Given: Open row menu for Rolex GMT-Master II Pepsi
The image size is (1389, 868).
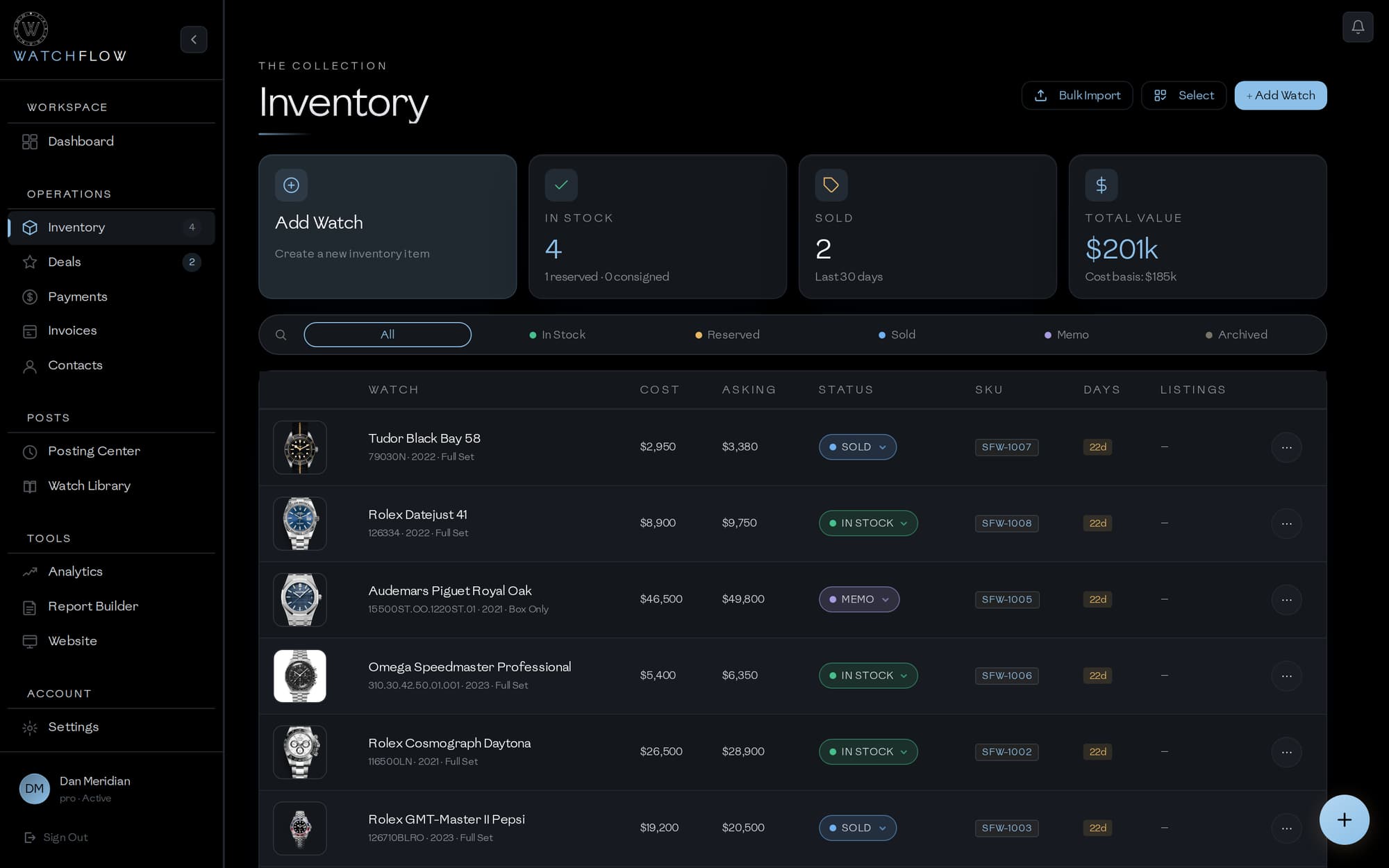Looking at the screenshot, I should pyautogui.click(x=1287, y=828).
